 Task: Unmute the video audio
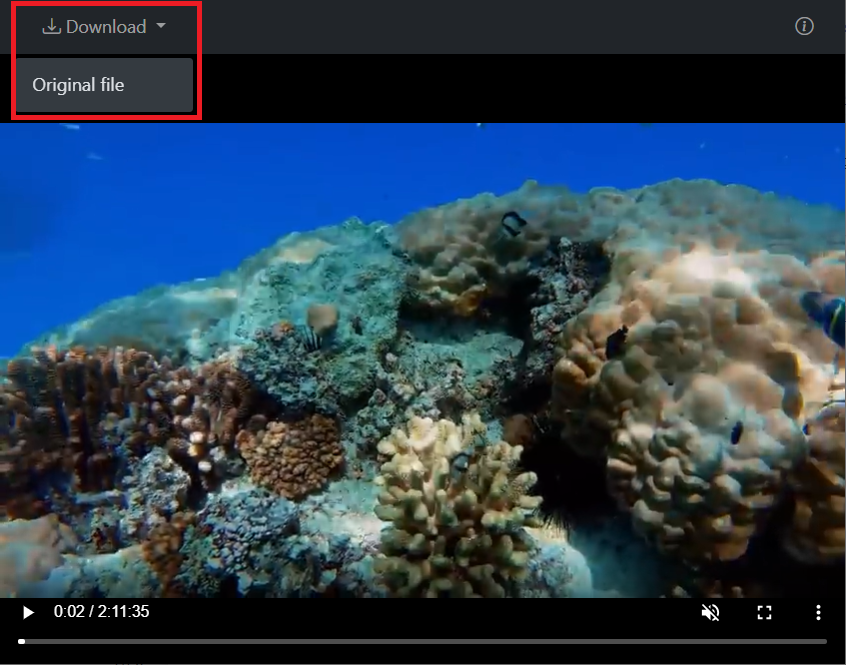pyautogui.click(x=710, y=612)
